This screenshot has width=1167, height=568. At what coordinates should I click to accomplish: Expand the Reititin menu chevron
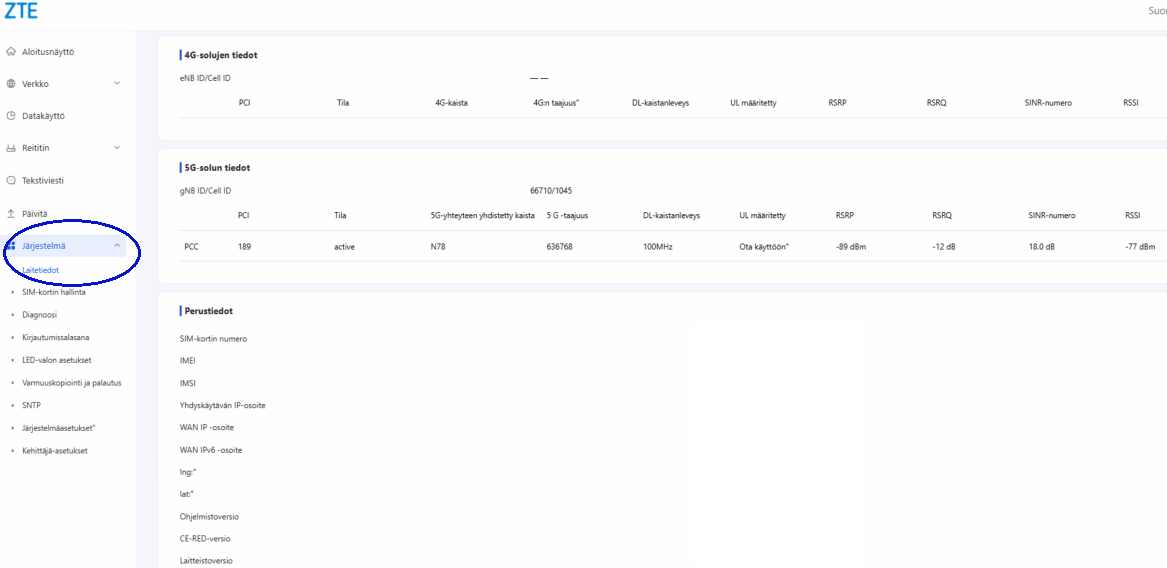[x=117, y=148]
